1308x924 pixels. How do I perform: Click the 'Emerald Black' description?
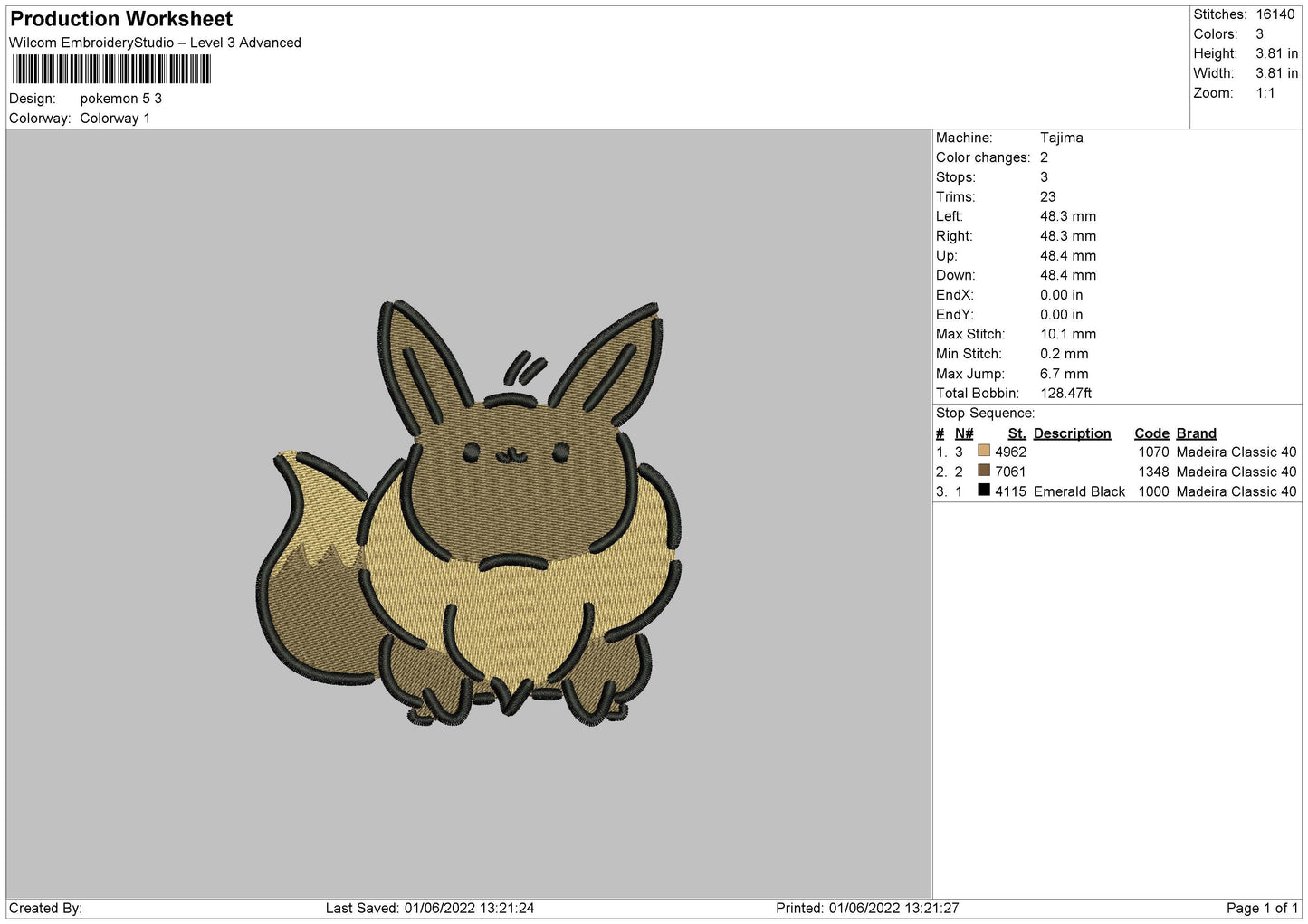(1079, 492)
